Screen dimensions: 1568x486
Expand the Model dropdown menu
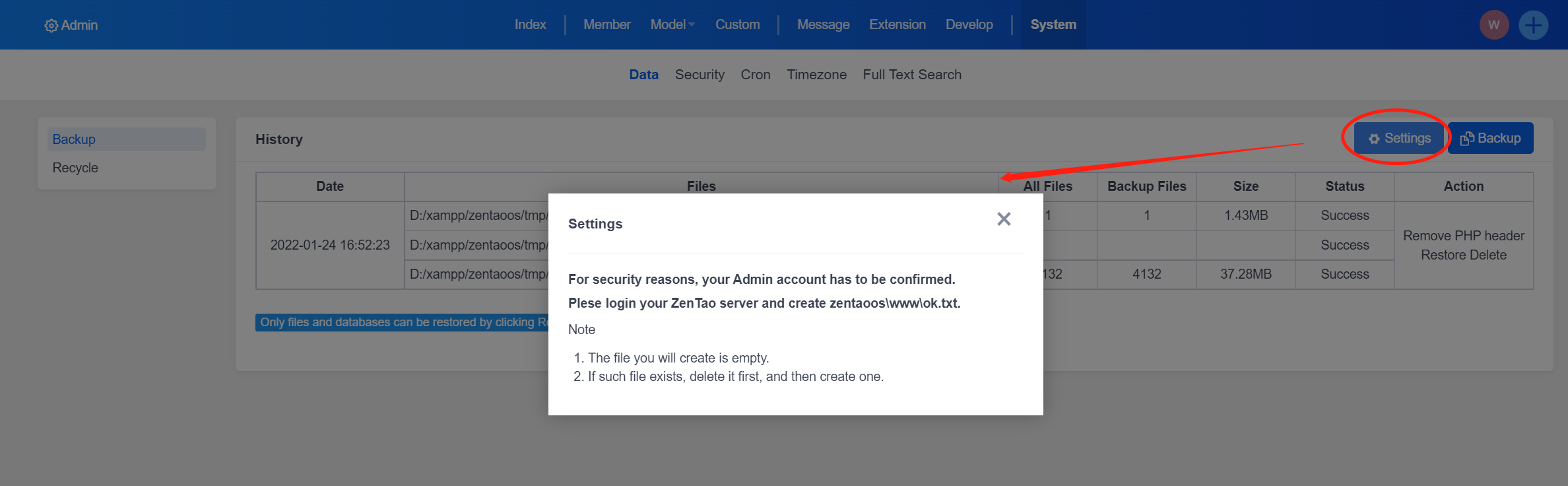click(672, 24)
